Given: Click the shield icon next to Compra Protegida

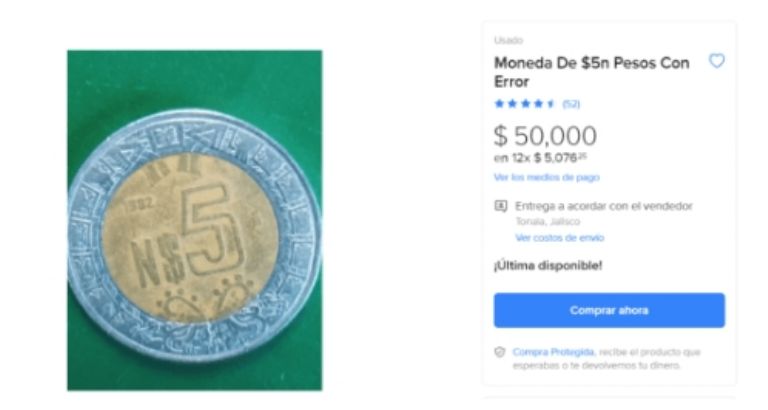Looking at the screenshot, I should click(x=500, y=352).
